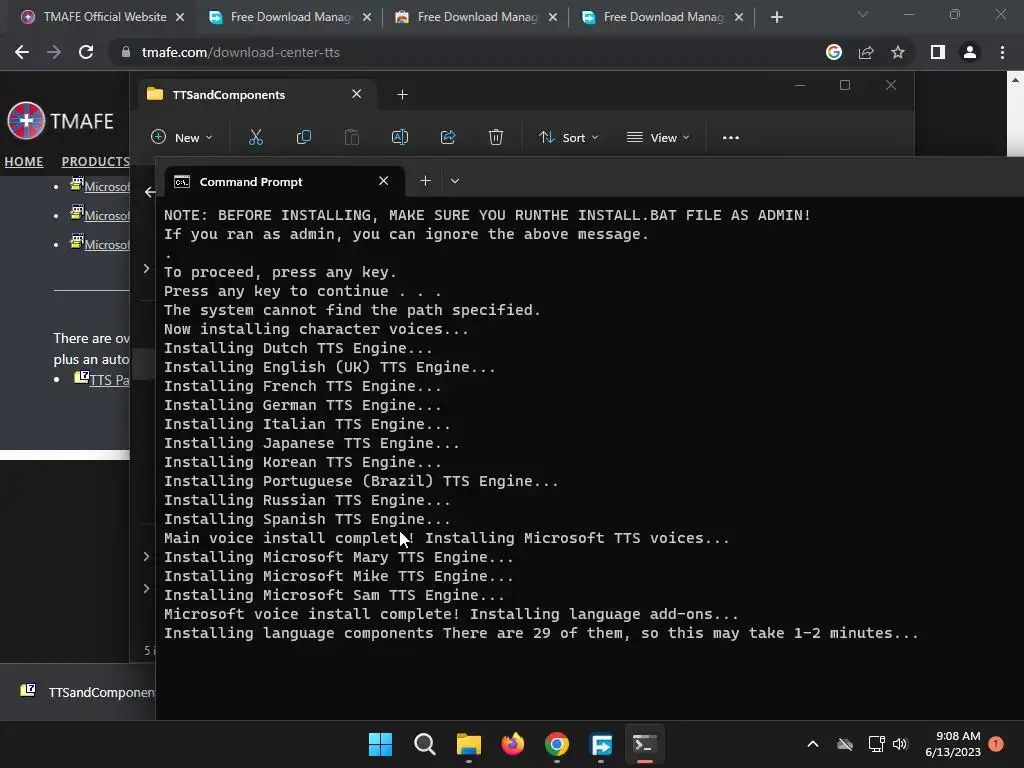This screenshot has width=1024, height=768.
Task: Open the New dropdown in File Explorer
Action: tap(182, 138)
